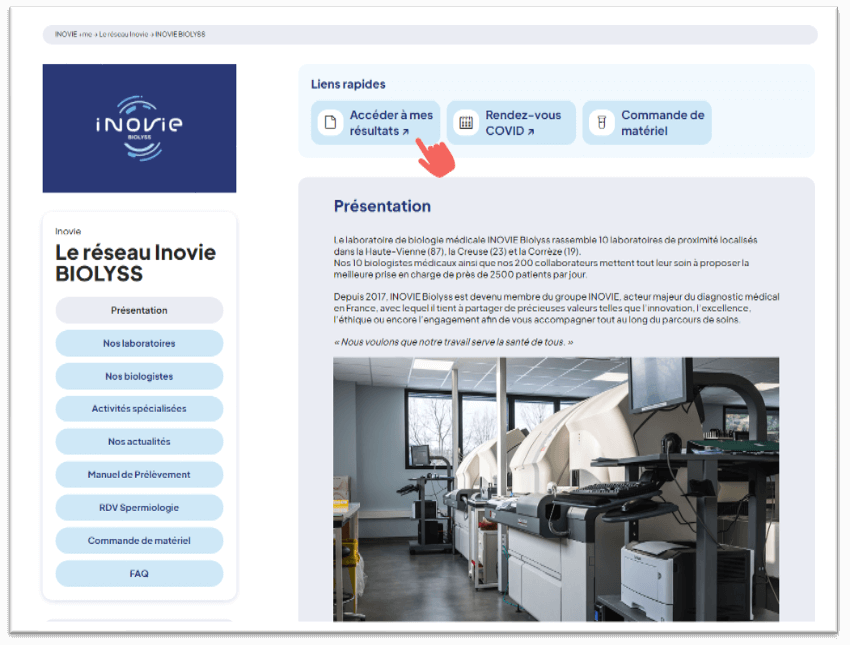Click the test tube icon beside Commande de matériel
This screenshot has height=645, width=850.
click(602, 122)
